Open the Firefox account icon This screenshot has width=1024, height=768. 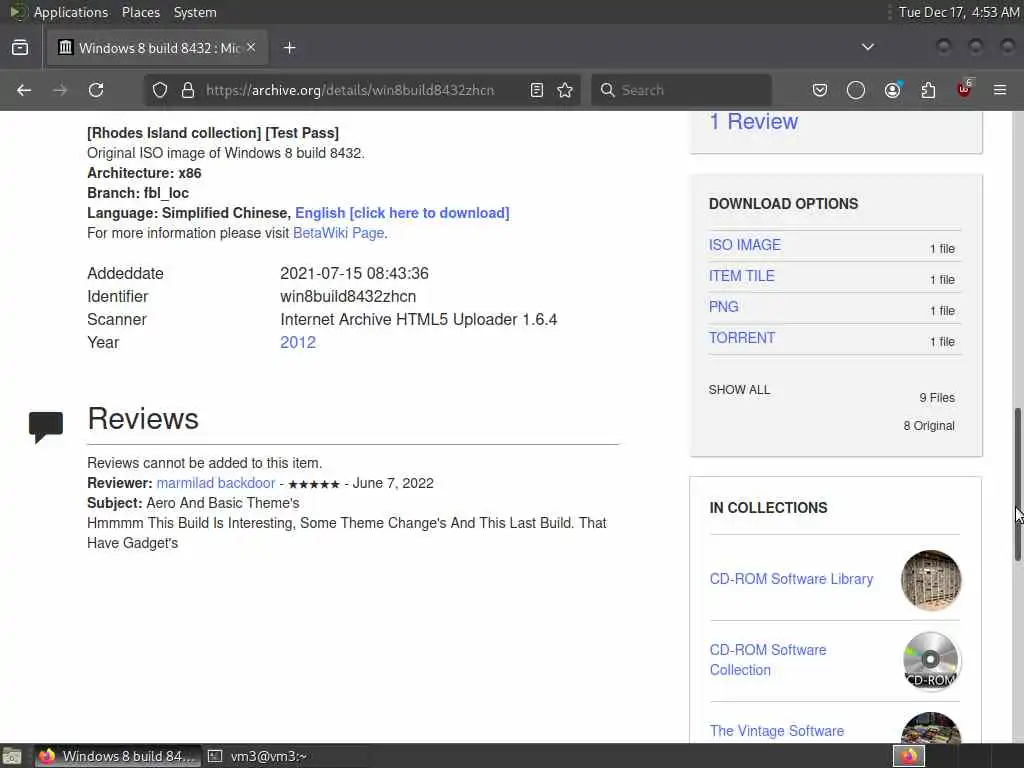coord(892,90)
